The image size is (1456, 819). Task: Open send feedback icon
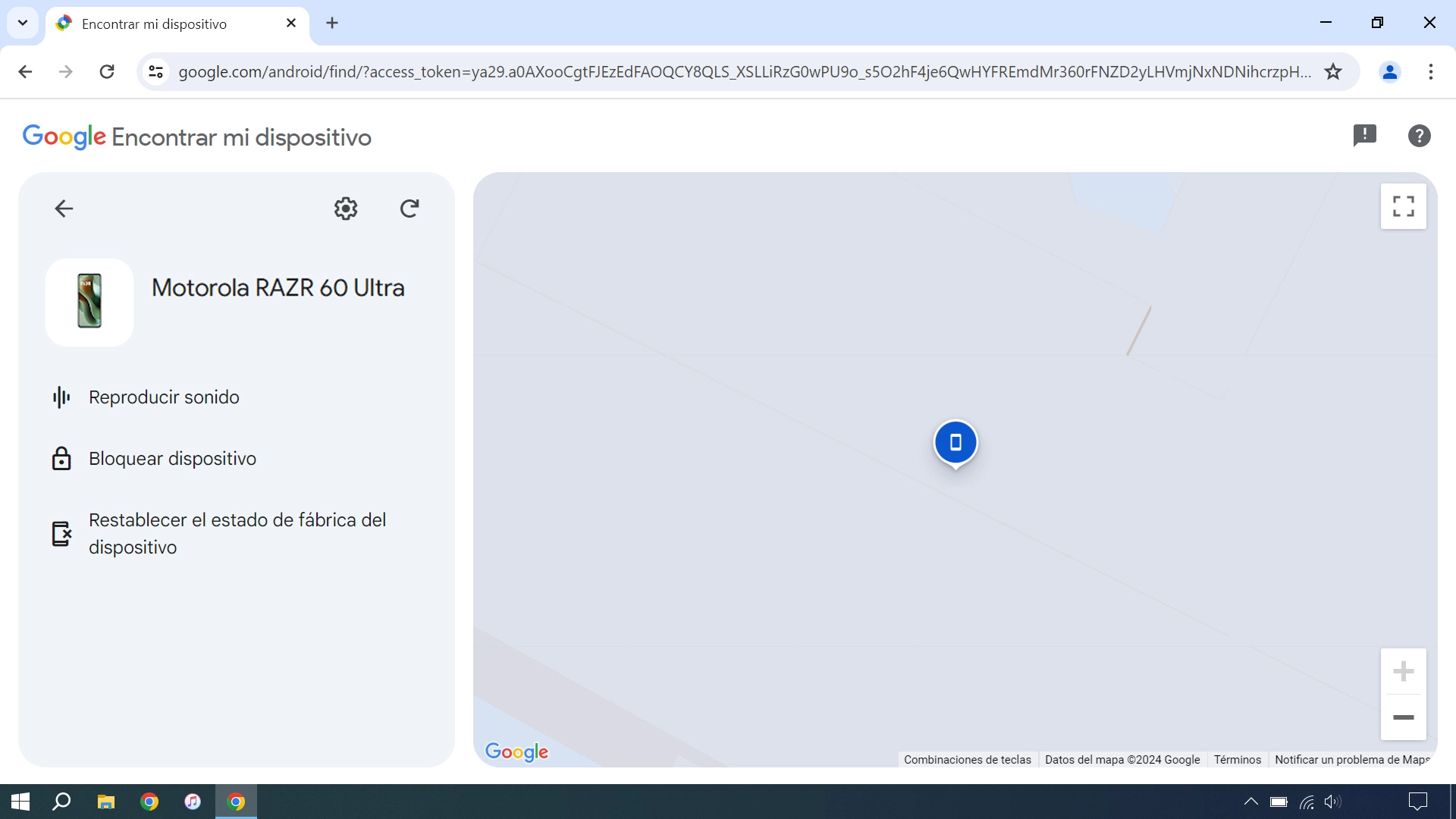coord(1364,136)
